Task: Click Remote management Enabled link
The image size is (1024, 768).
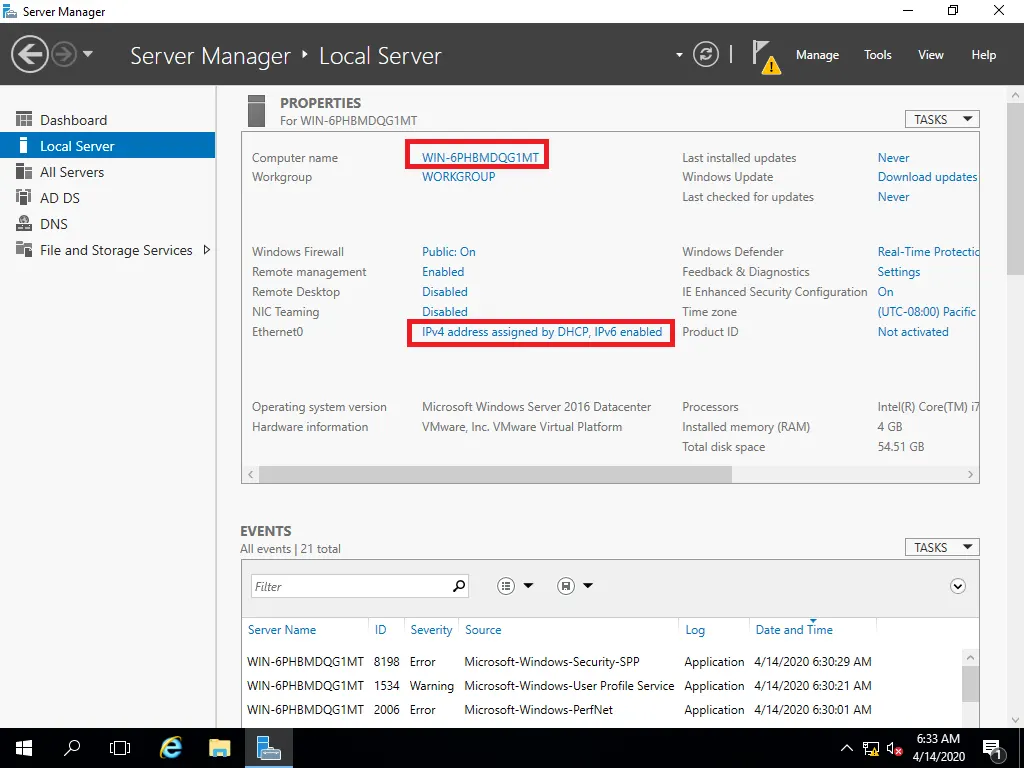Action: (443, 272)
